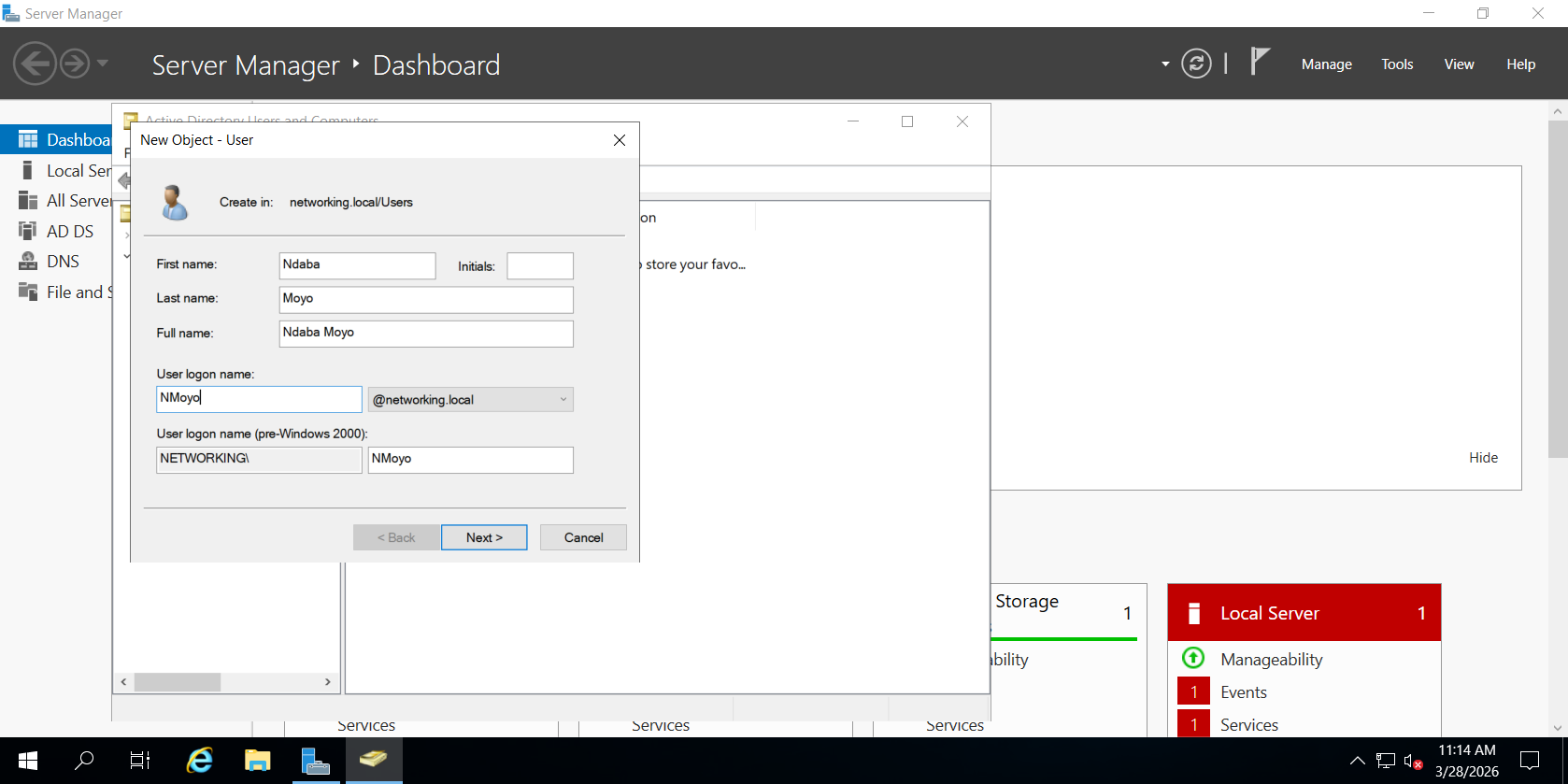Click the horizontal scrollbar in the tree pane
The width and height of the screenshot is (1568, 784).
(x=178, y=682)
